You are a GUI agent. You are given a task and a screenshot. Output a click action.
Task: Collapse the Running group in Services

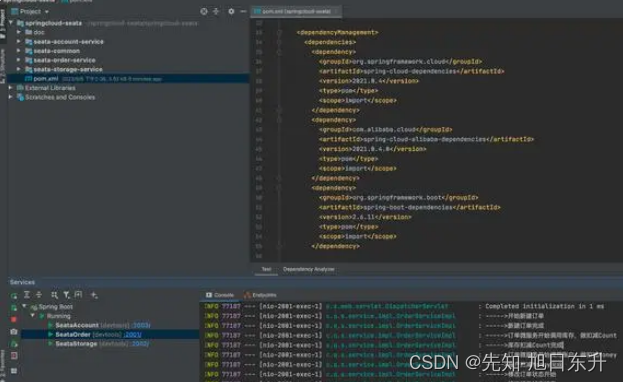click(x=33, y=316)
